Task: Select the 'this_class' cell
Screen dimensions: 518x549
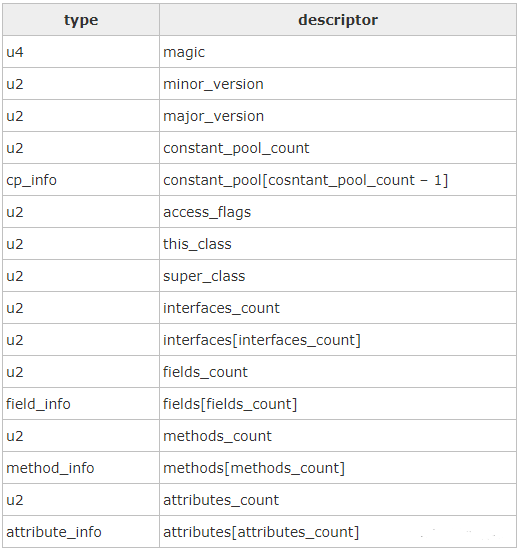Action: [338, 244]
